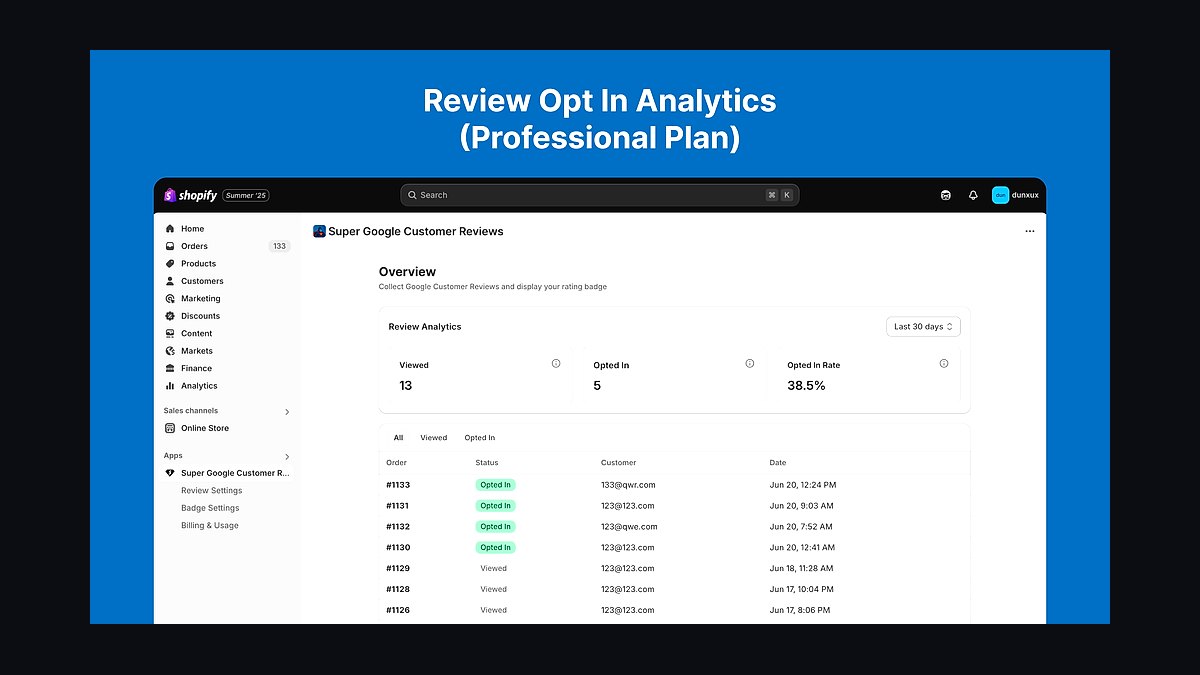This screenshot has width=1200, height=675.
Task: Open Billing & Usage in sidebar
Action: [210, 526]
